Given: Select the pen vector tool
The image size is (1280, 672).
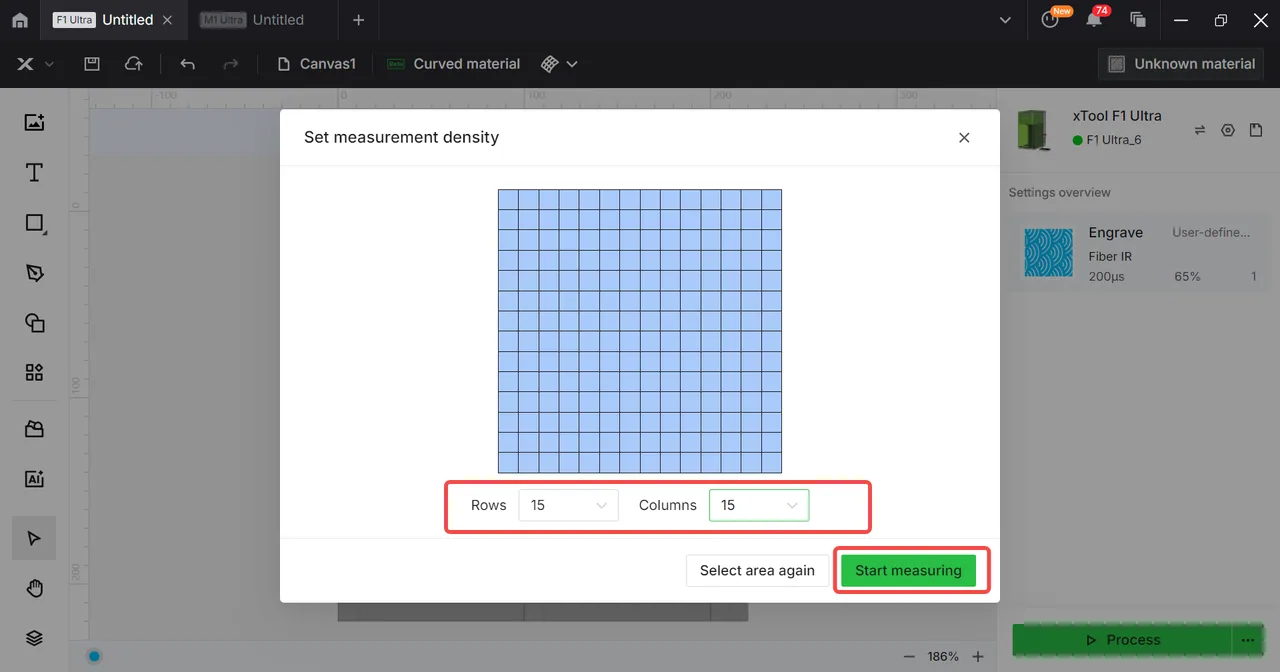Looking at the screenshot, I should point(34,273).
